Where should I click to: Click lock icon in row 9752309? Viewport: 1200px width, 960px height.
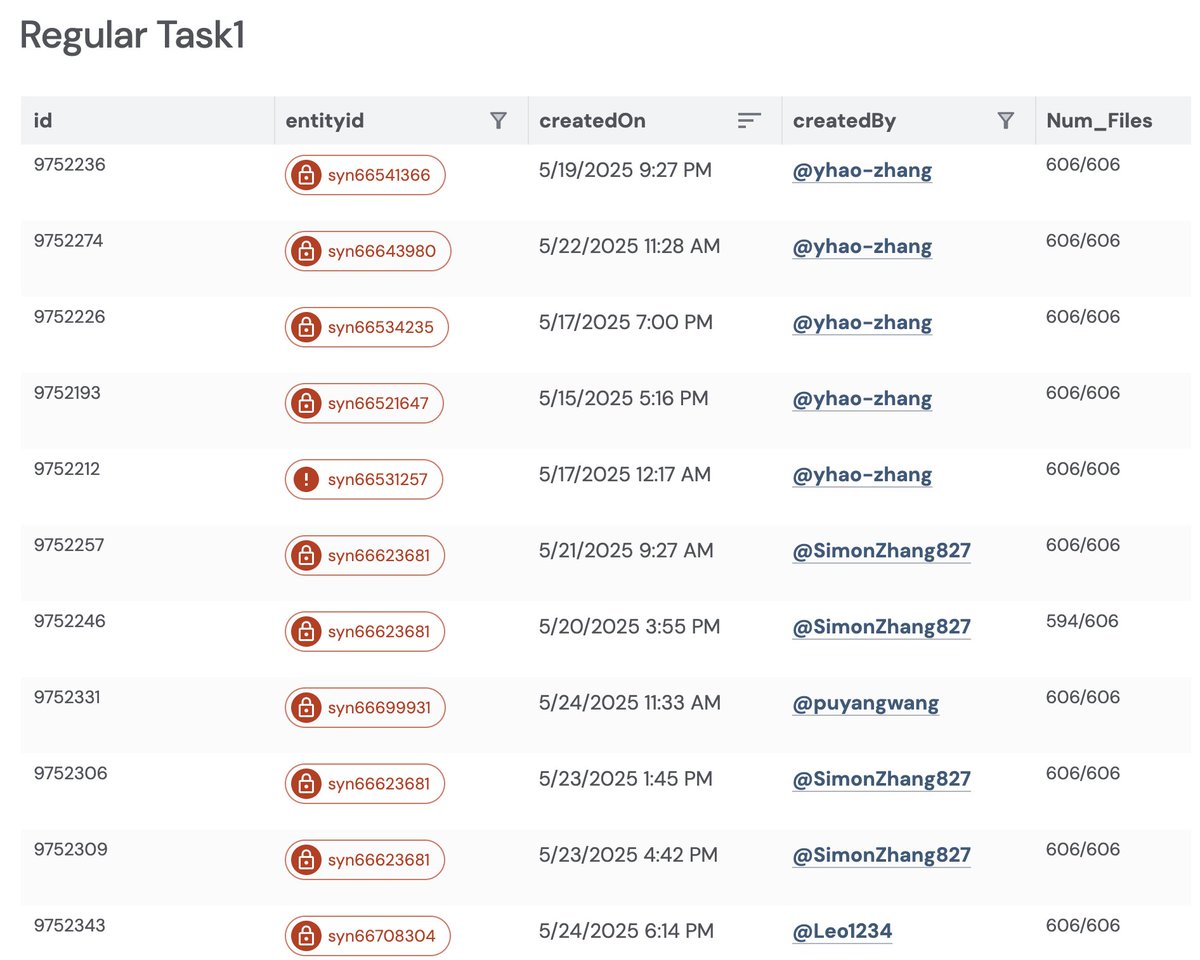306,859
